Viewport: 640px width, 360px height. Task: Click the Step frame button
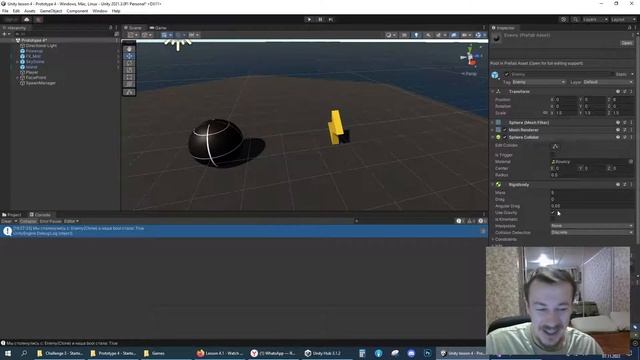coord(331,19)
